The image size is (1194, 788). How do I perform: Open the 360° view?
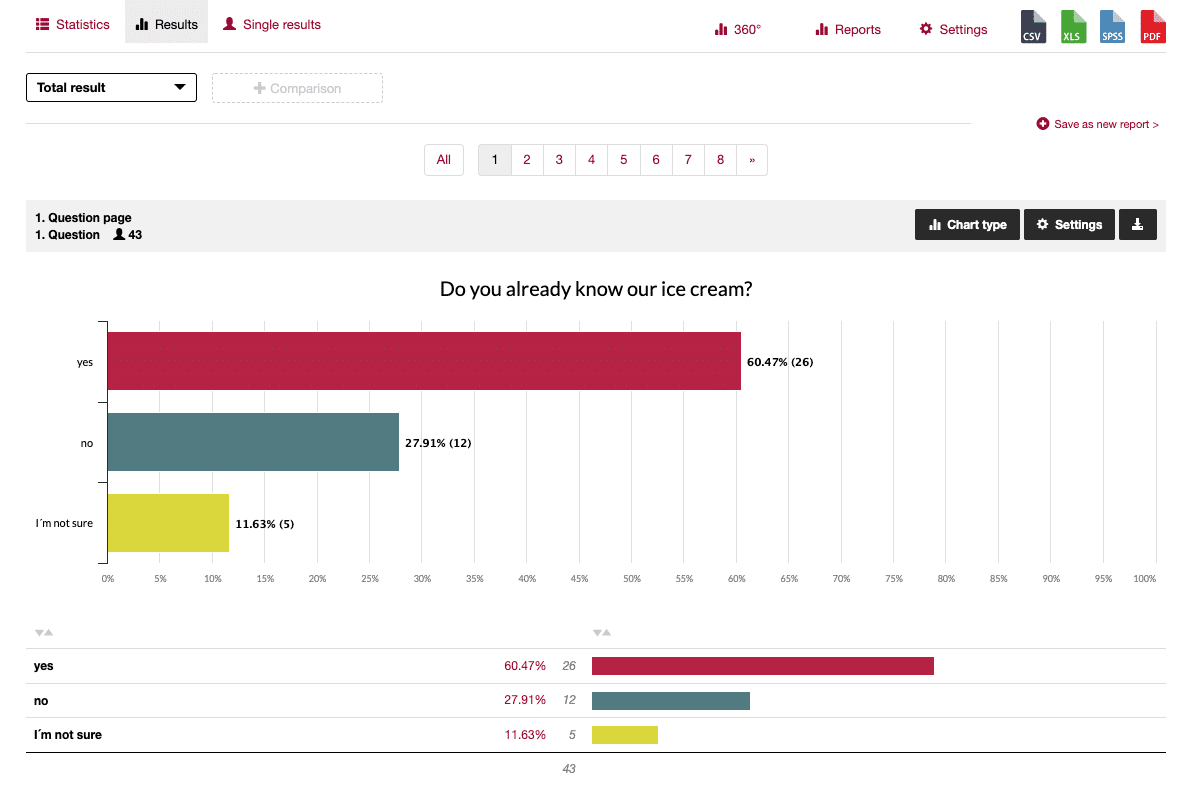point(737,30)
